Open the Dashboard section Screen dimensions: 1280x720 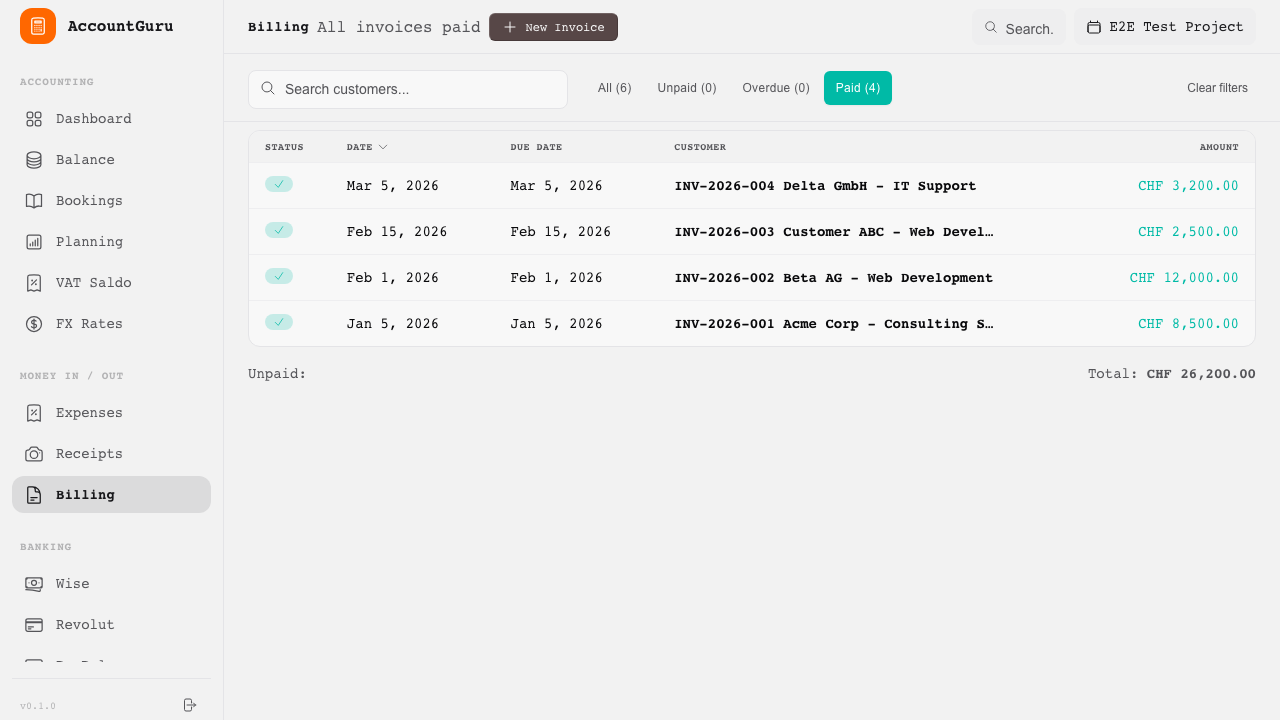(x=95, y=118)
